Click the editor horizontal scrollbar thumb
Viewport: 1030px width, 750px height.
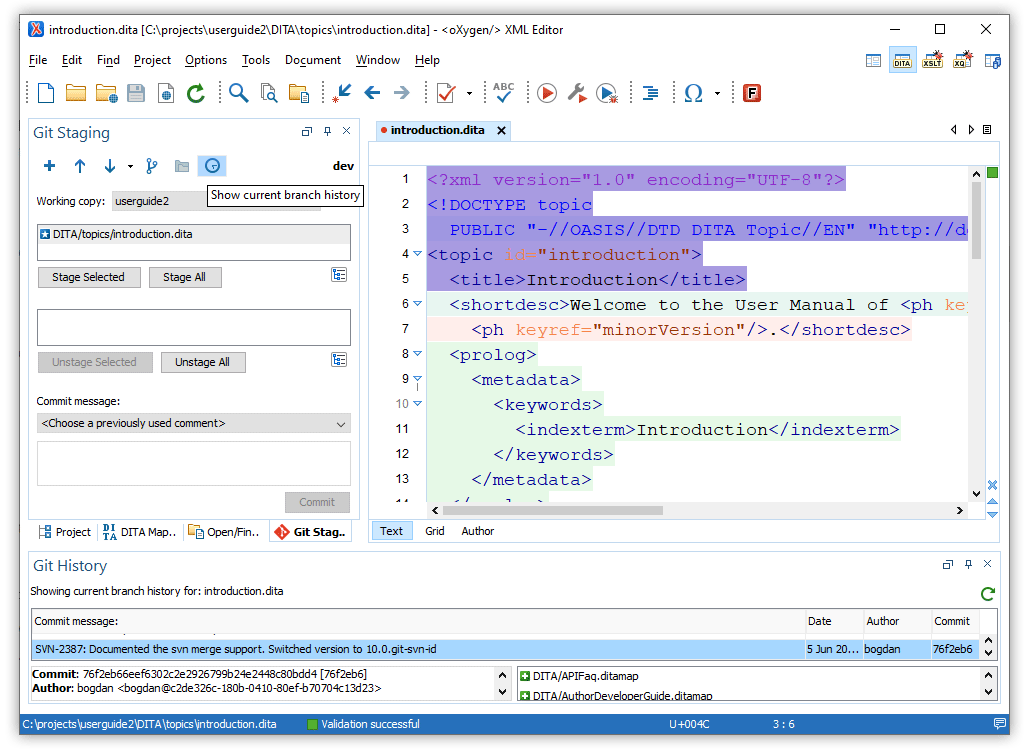tap(553, 510)
